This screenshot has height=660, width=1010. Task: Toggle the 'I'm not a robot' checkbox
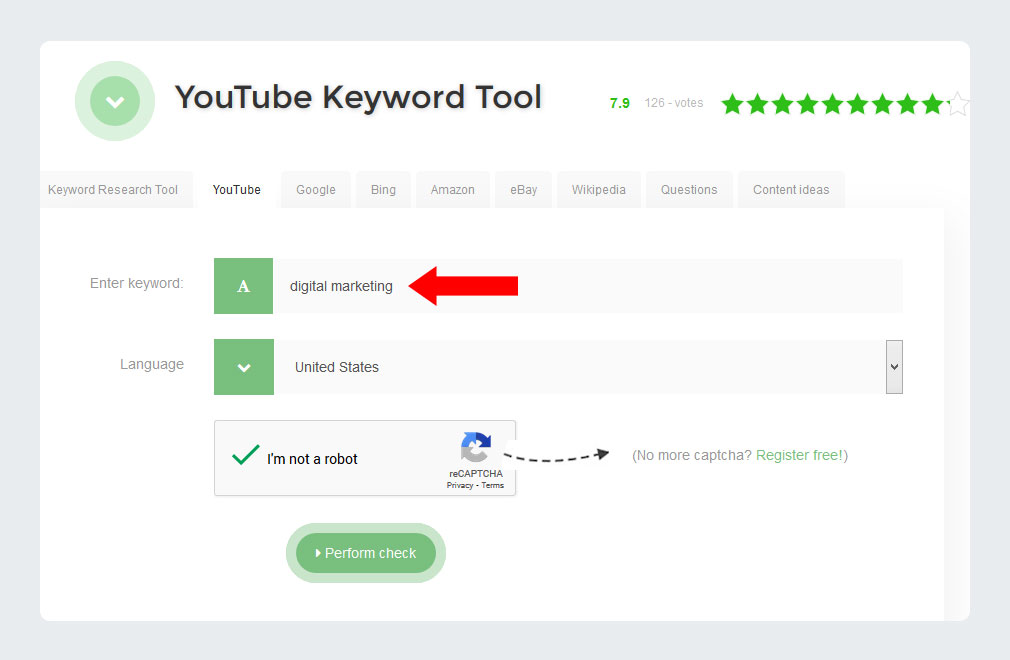tap(245, 456)
